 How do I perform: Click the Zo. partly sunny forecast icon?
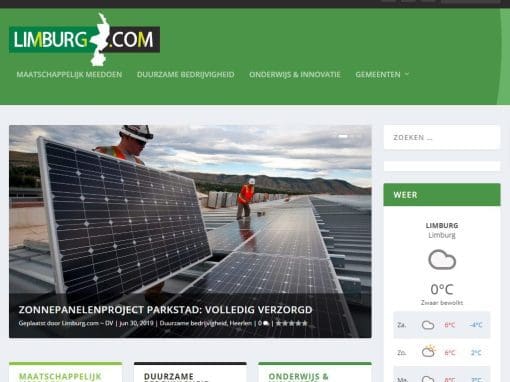pyautogui.click(x=428, y=352)
